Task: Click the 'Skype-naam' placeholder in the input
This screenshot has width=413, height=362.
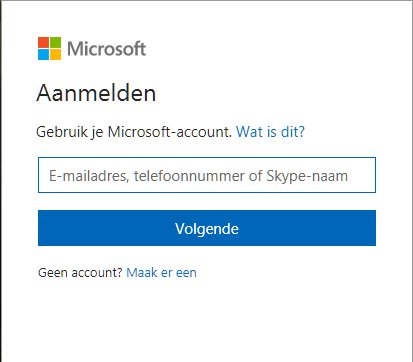Action: (x=307, y=176)
